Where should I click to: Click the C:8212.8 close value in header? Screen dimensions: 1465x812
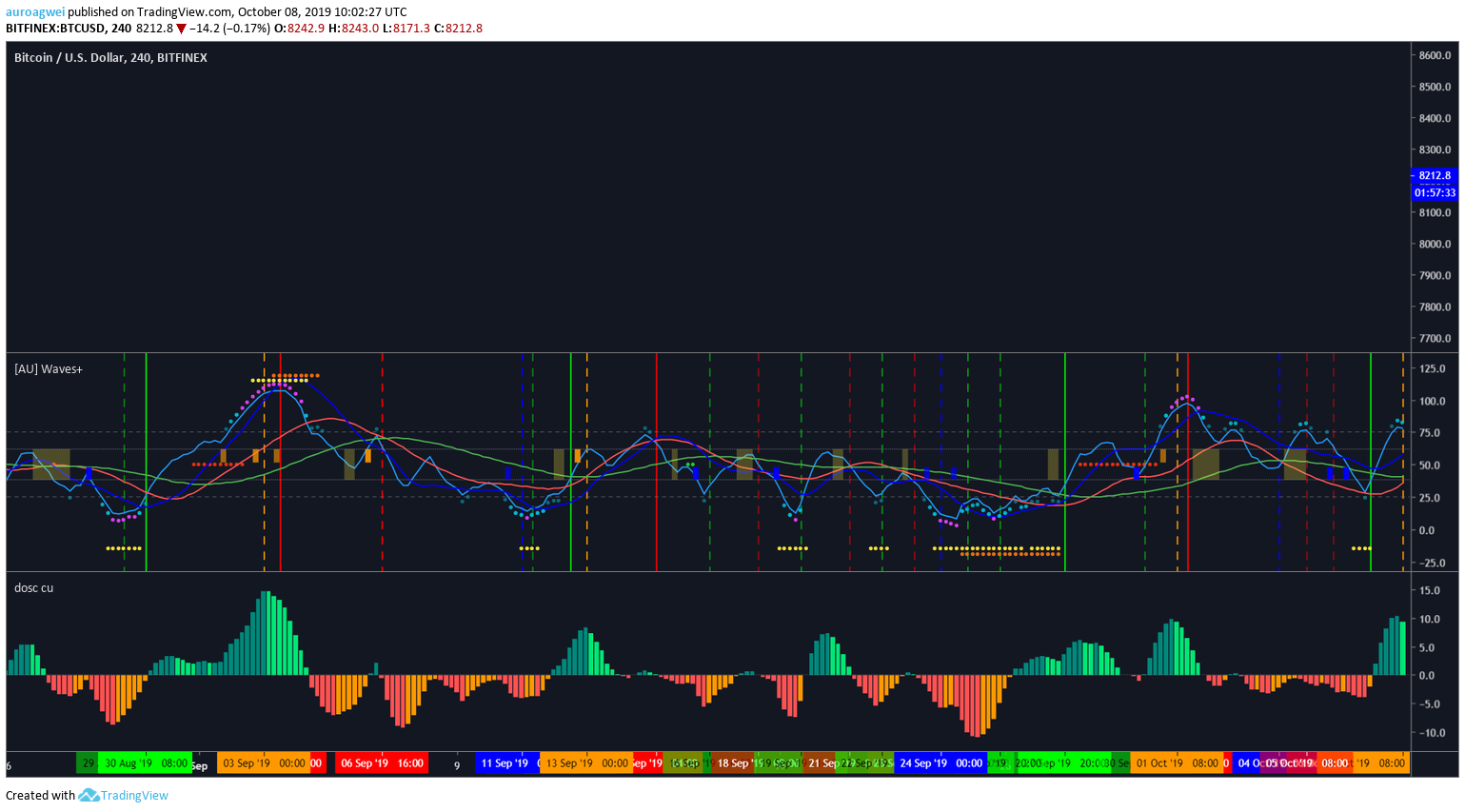(x=458, y=29)
